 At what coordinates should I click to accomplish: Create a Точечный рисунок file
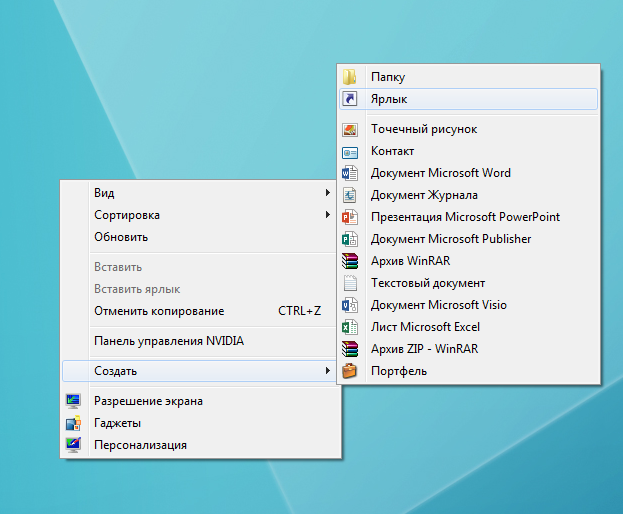coord(468,129)
